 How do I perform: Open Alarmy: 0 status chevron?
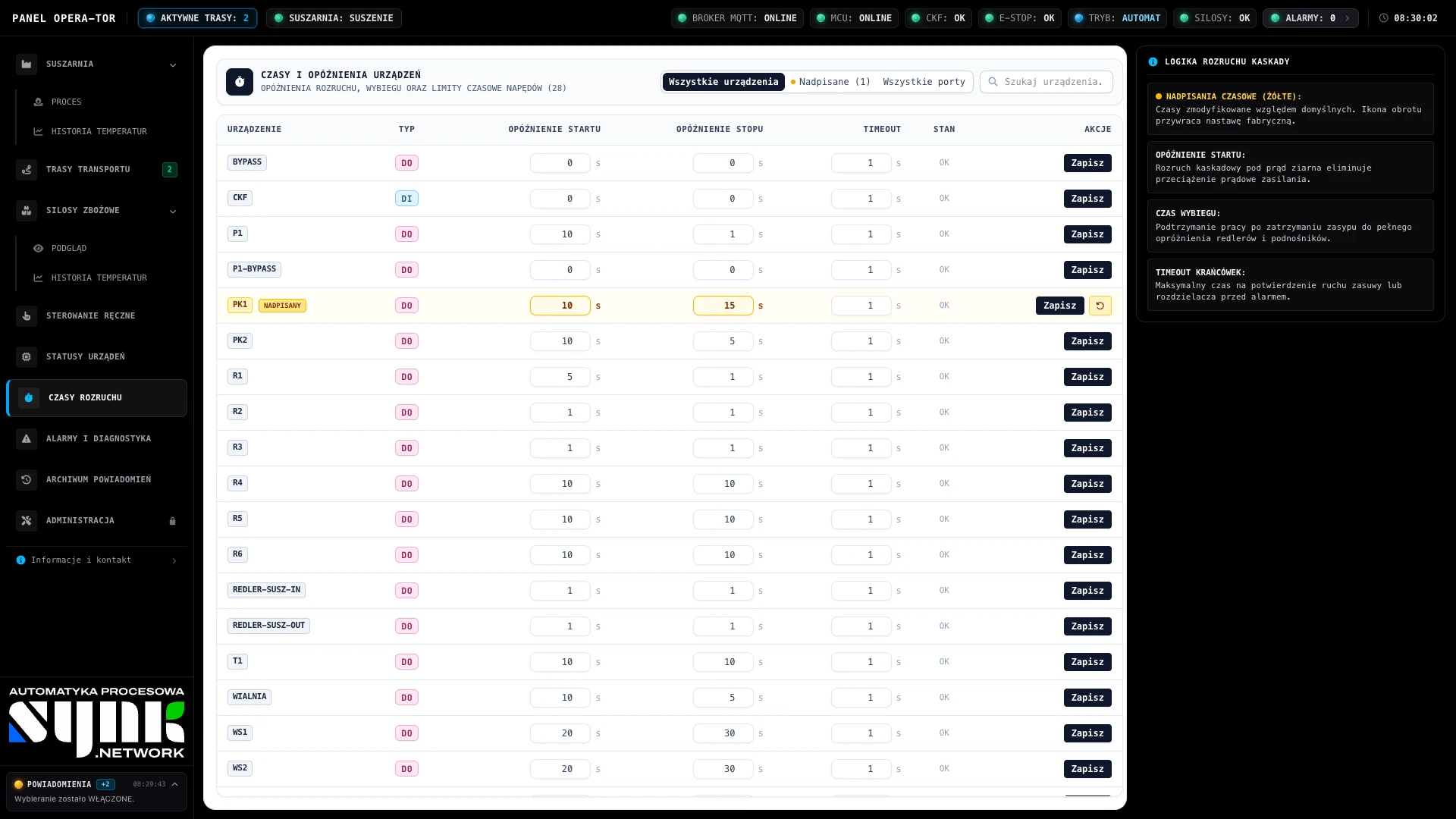[1347, 18]
